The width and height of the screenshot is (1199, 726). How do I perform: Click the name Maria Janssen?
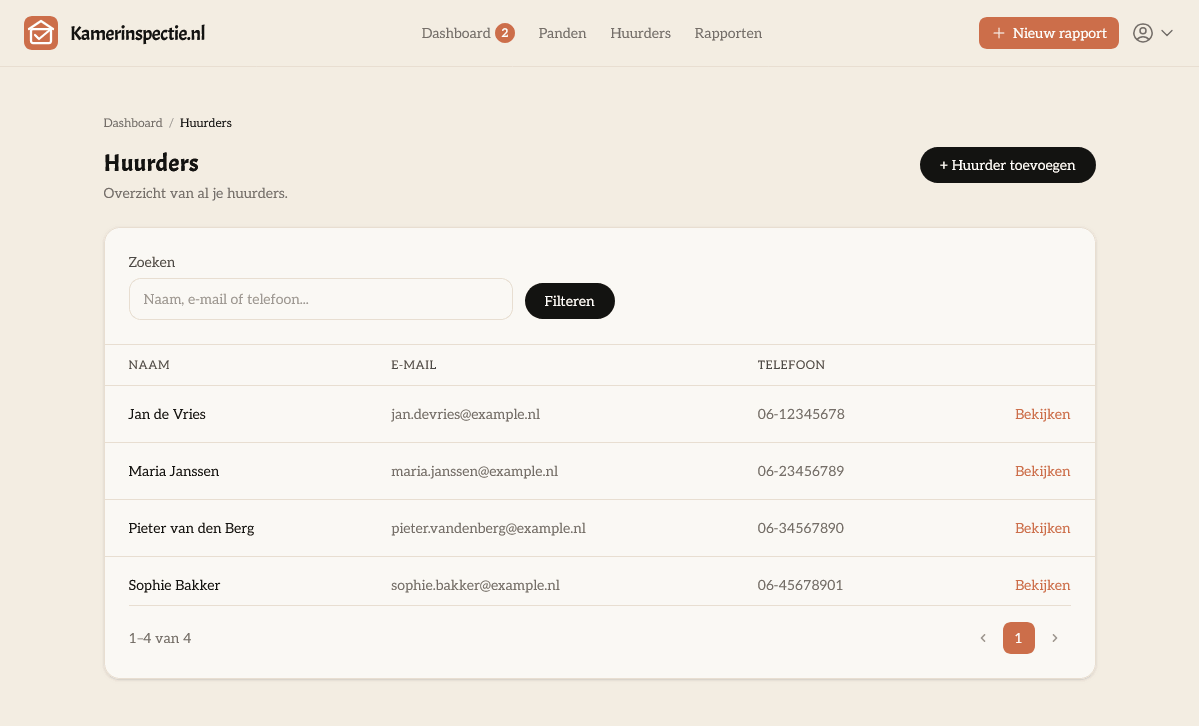coord(174,471)
